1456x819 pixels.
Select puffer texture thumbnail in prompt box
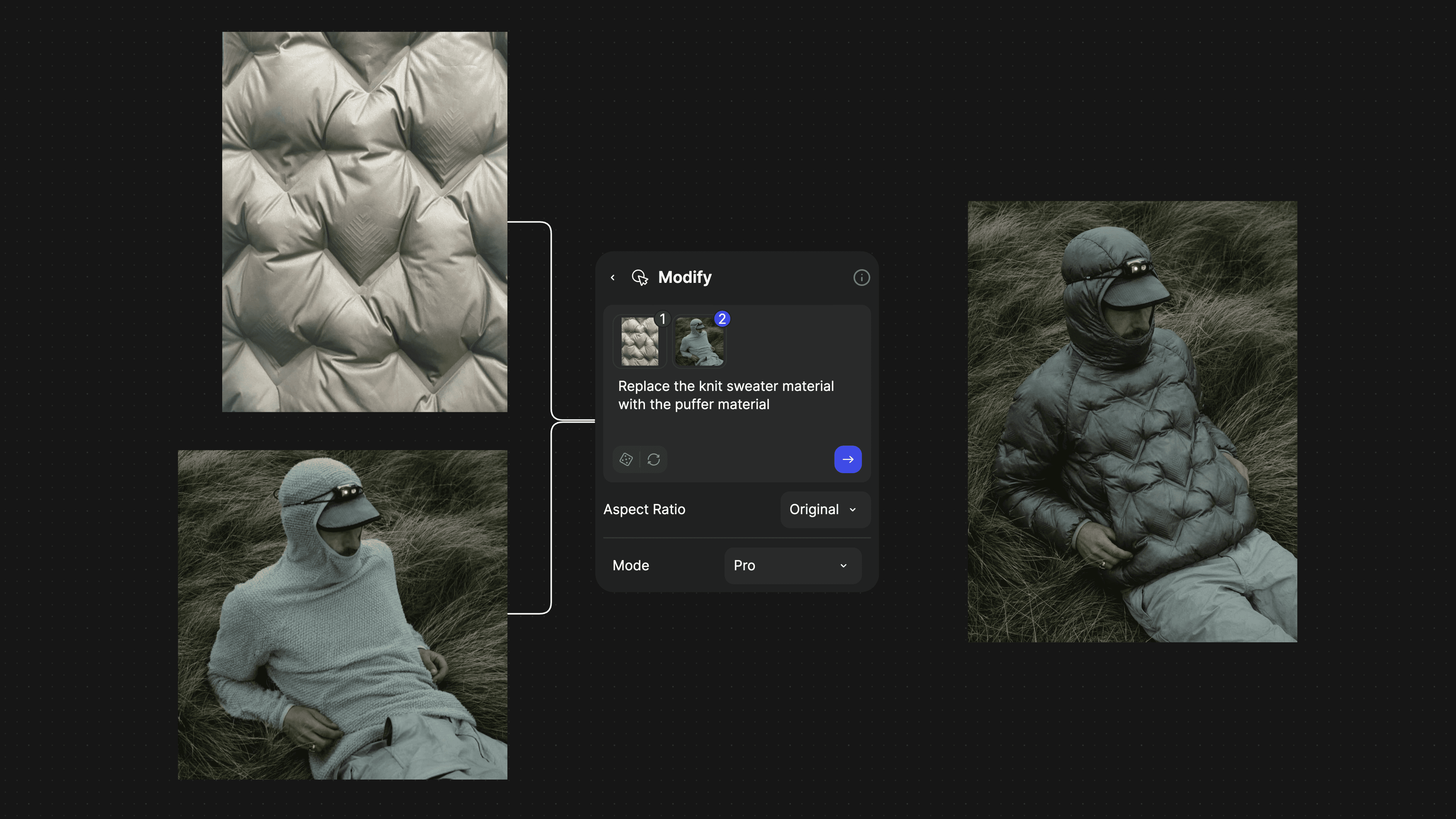point(639,341)
